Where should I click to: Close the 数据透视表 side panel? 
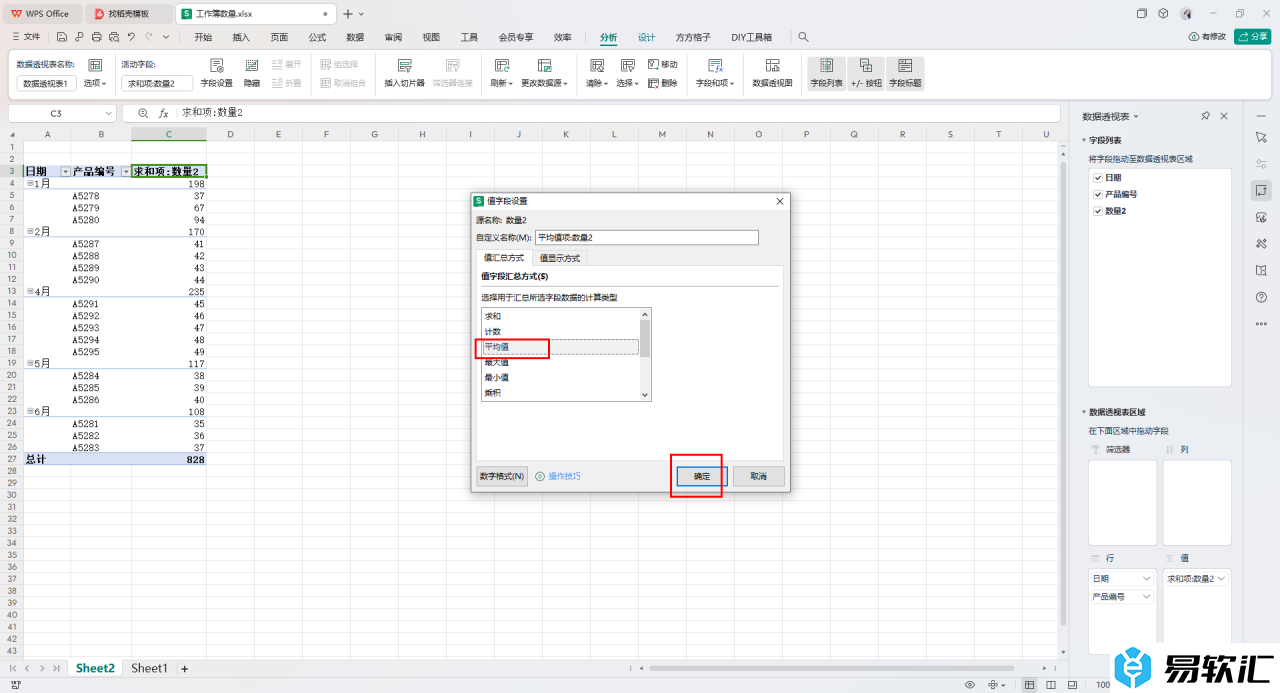1224,116
